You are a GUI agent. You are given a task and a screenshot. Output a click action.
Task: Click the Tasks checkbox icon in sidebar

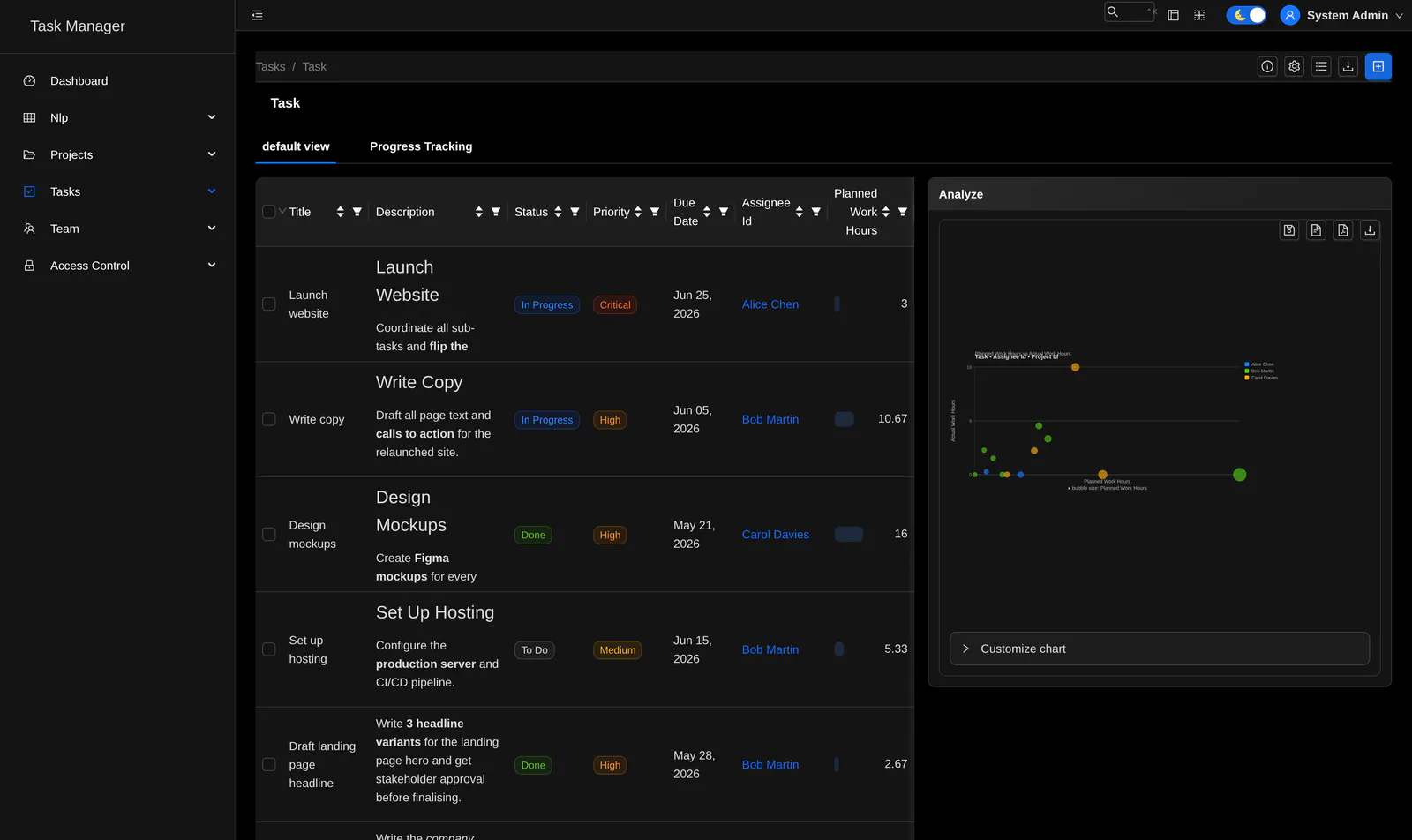point(29,191)
